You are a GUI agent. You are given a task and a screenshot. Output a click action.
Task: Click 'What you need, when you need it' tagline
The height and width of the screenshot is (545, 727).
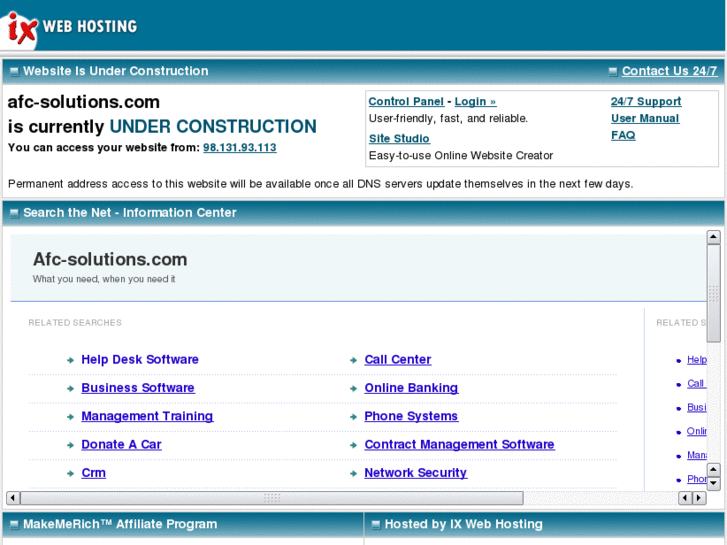coord(104,279)
